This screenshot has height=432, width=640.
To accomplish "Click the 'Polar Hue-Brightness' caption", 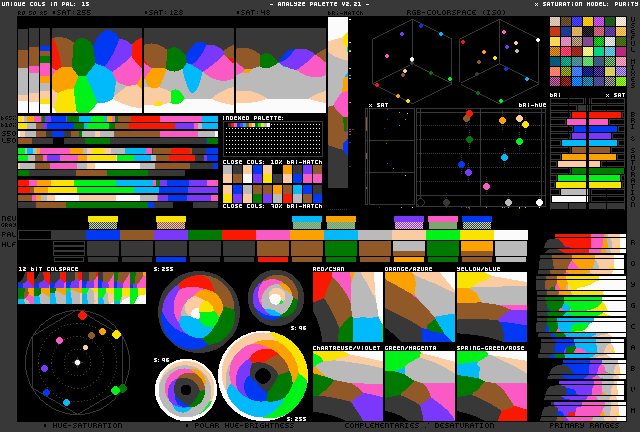I will [x=244, y=425].
